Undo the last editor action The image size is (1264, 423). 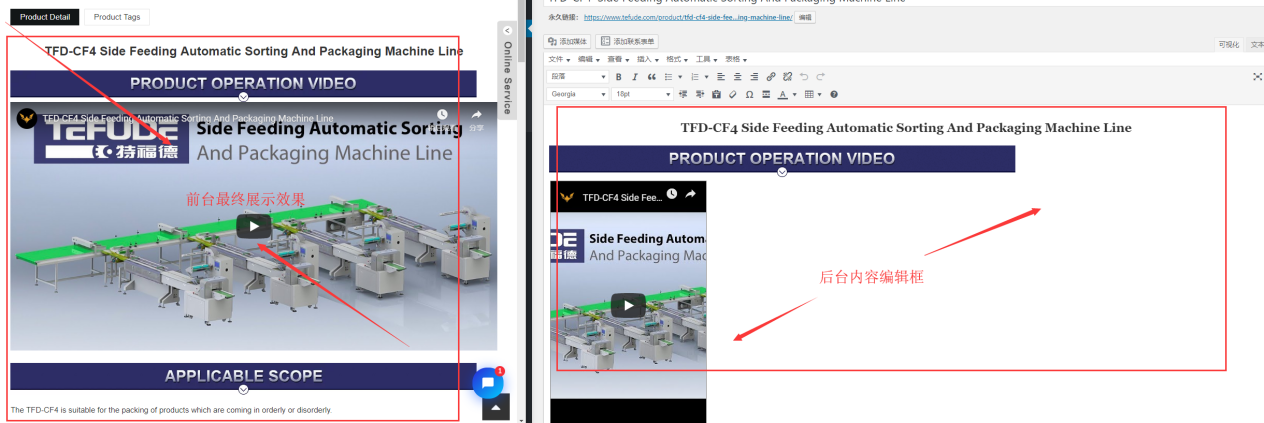804,77
